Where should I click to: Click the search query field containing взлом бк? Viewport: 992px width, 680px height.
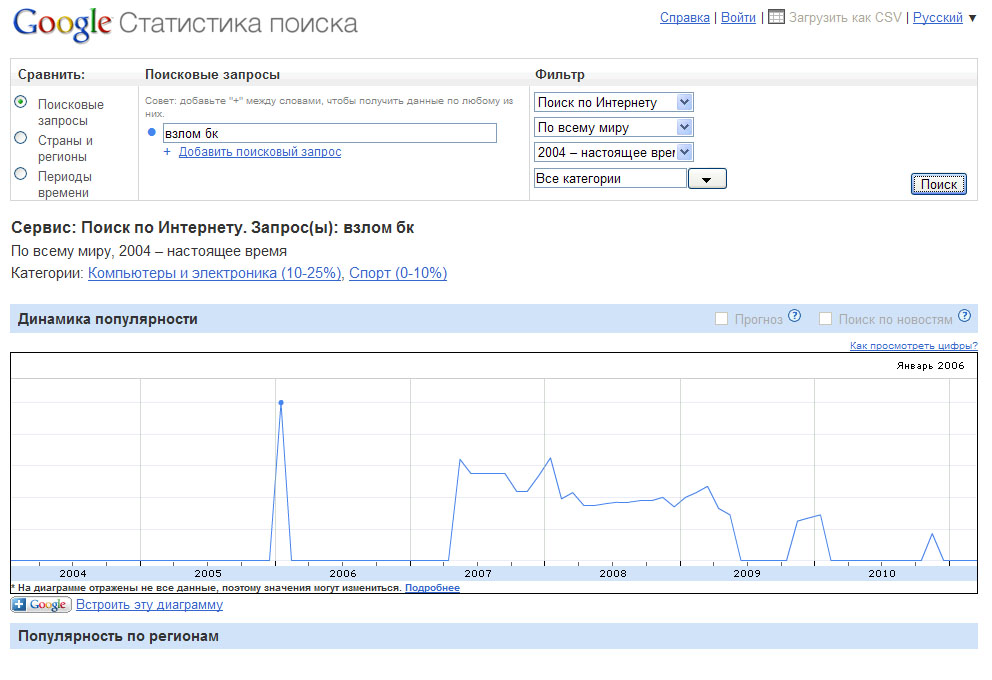(330, 133)
